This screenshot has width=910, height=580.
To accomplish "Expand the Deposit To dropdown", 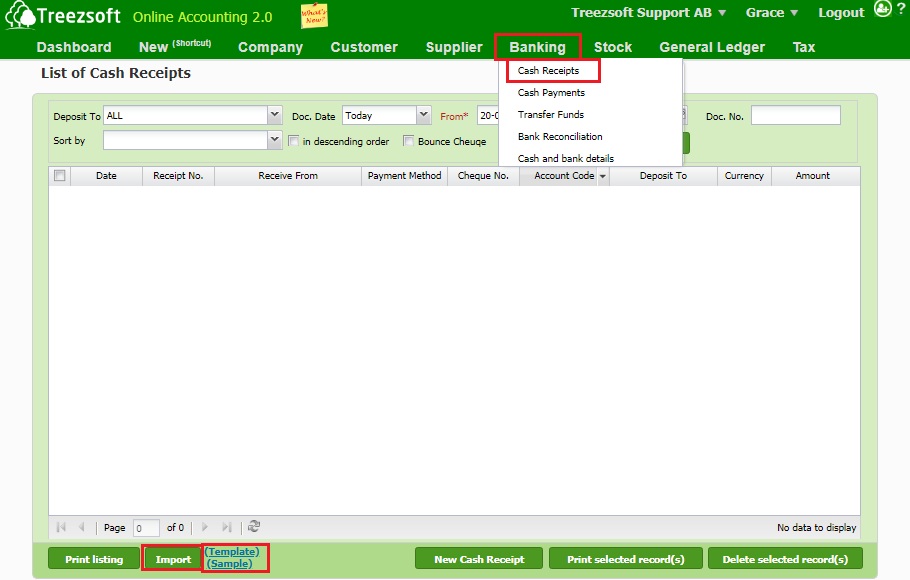I will point(275,116).
